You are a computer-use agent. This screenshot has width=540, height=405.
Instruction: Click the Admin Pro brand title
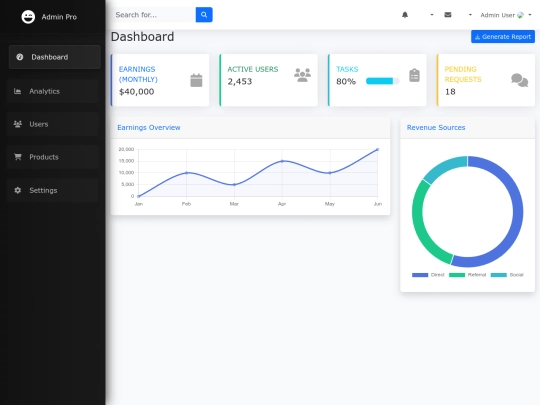[59, 17]
